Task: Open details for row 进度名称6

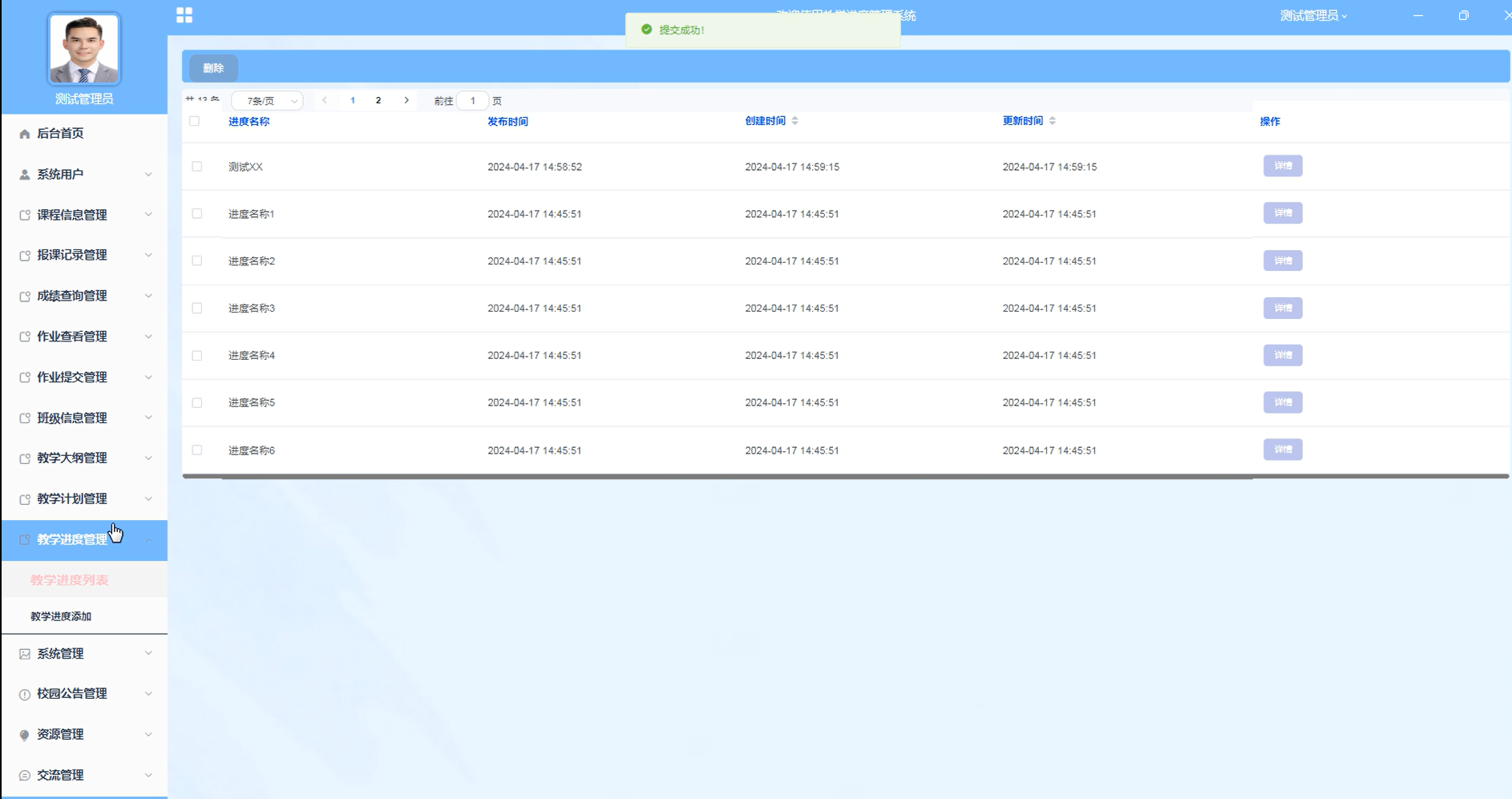Action: (1283, 450)
